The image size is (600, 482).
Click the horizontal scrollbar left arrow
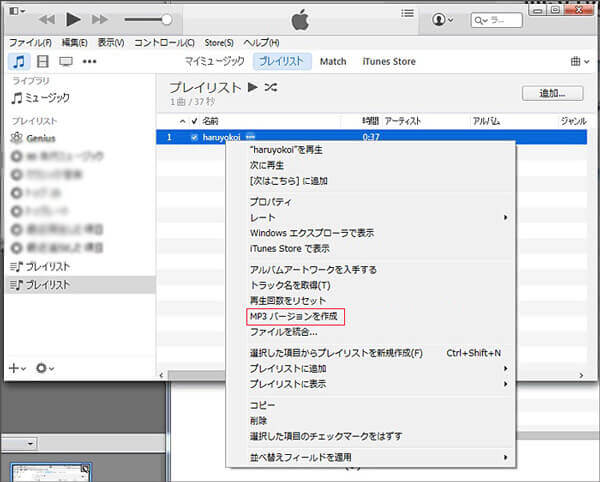161,375
